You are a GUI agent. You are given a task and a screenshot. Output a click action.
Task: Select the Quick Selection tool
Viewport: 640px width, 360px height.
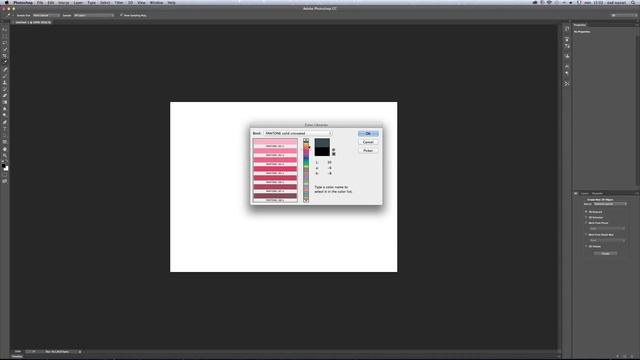5,49
